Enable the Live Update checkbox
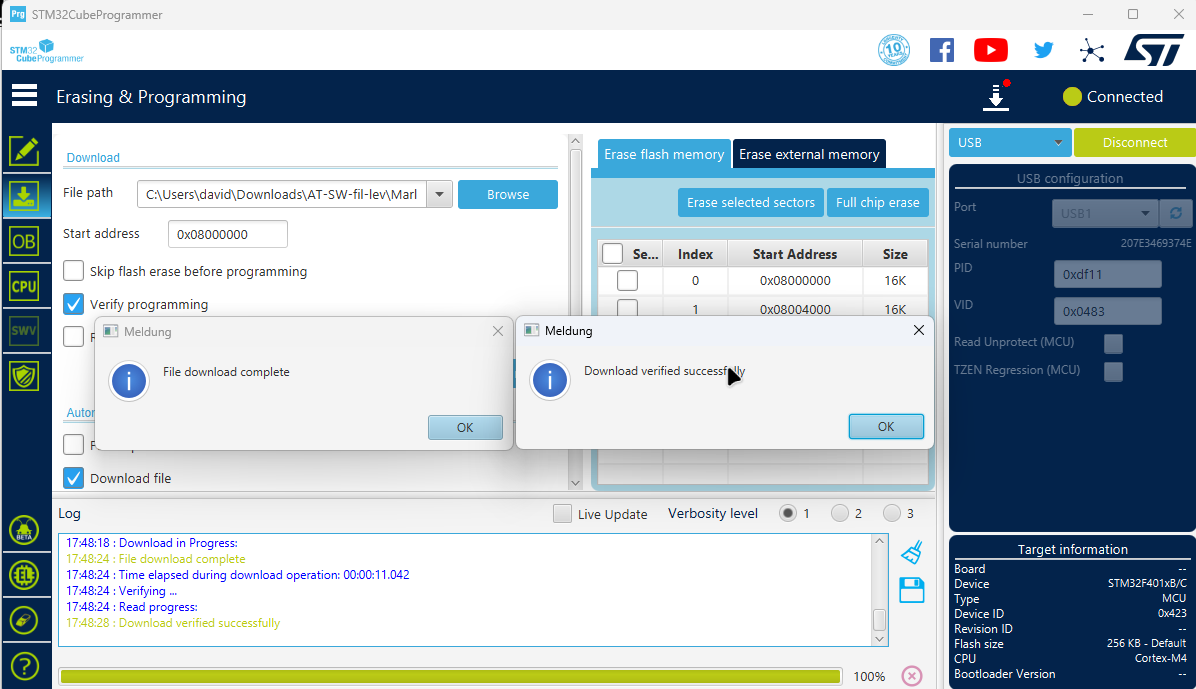 [x=564, y=514]
